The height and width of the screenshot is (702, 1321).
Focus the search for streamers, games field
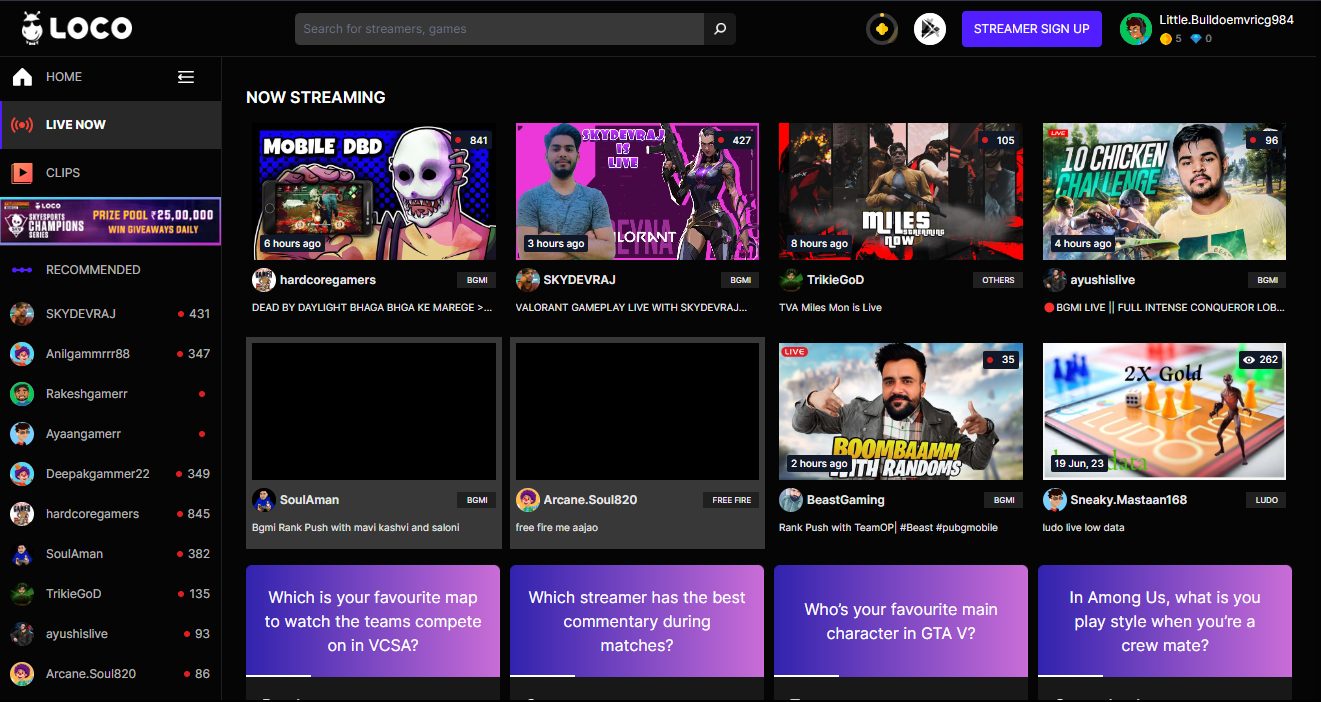click(500, 29)
